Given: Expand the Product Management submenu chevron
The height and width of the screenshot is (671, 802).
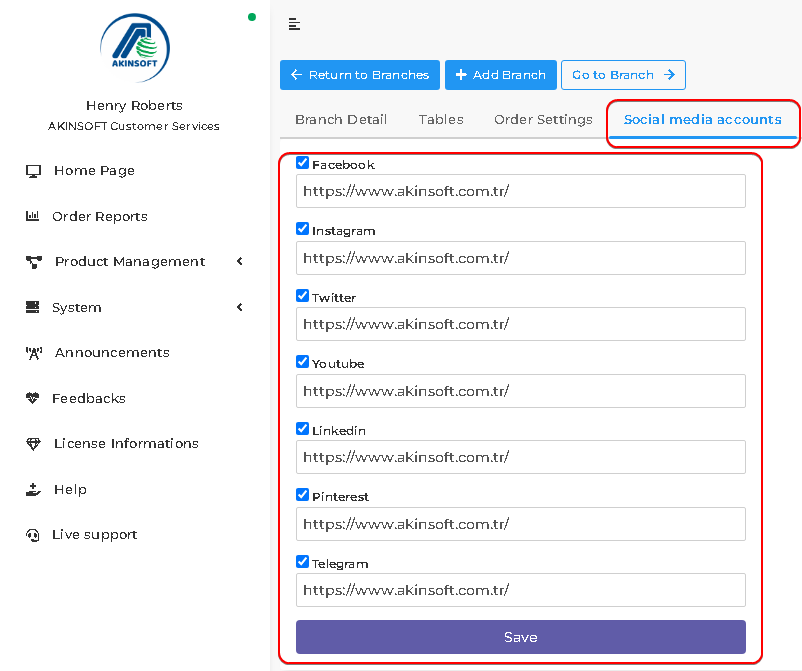Looking at the screenshot, I should click(x=240, y=261).
